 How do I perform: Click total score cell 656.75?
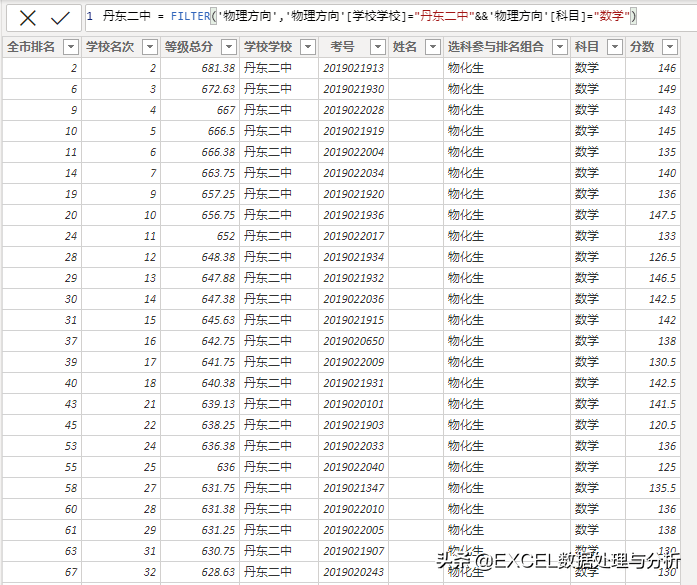(x=200, y=215)
